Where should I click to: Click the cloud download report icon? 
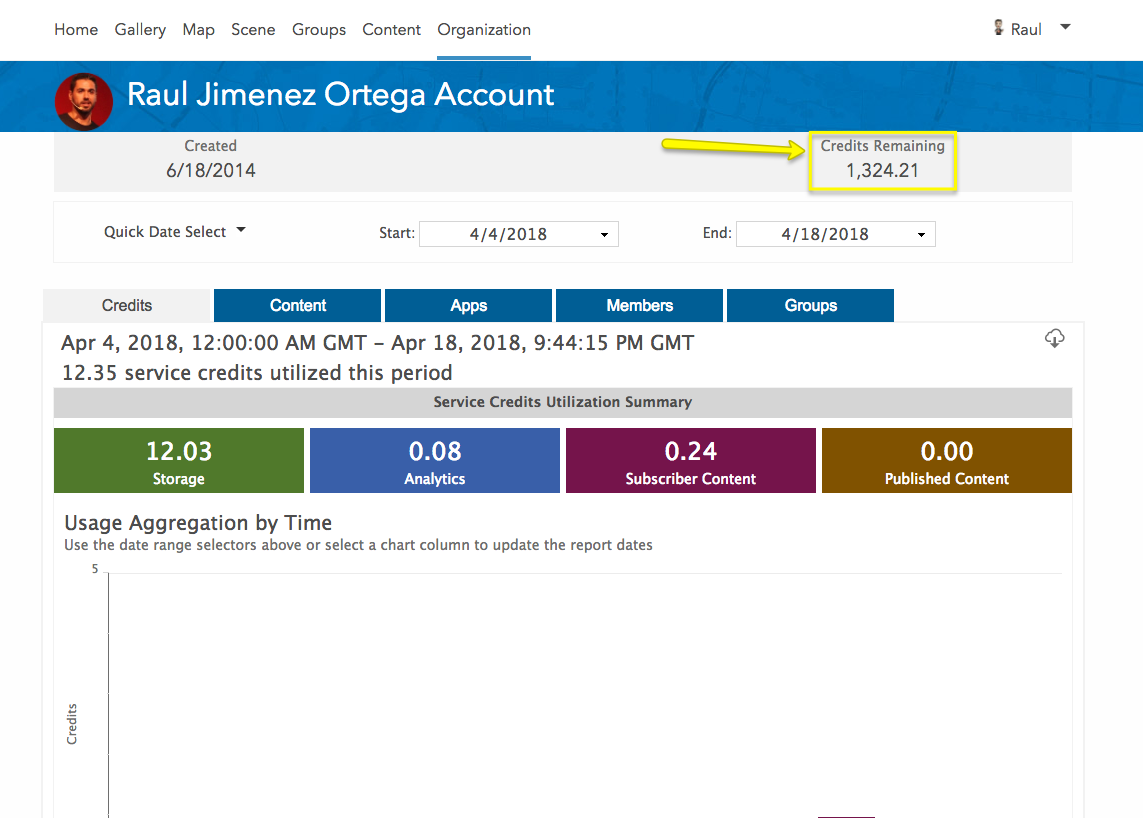click(1054, 339)
